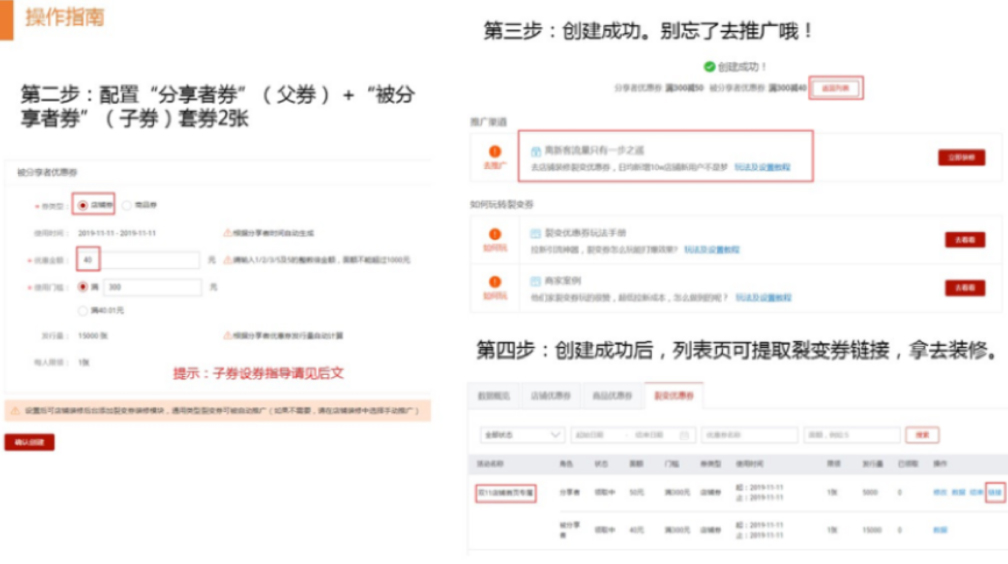Image resolution: width=1008 pixels, height=564 pixels.
Task: Click the 50元 value in the 分享者 row
Action: pyautogui.click(x=636, y=493)
